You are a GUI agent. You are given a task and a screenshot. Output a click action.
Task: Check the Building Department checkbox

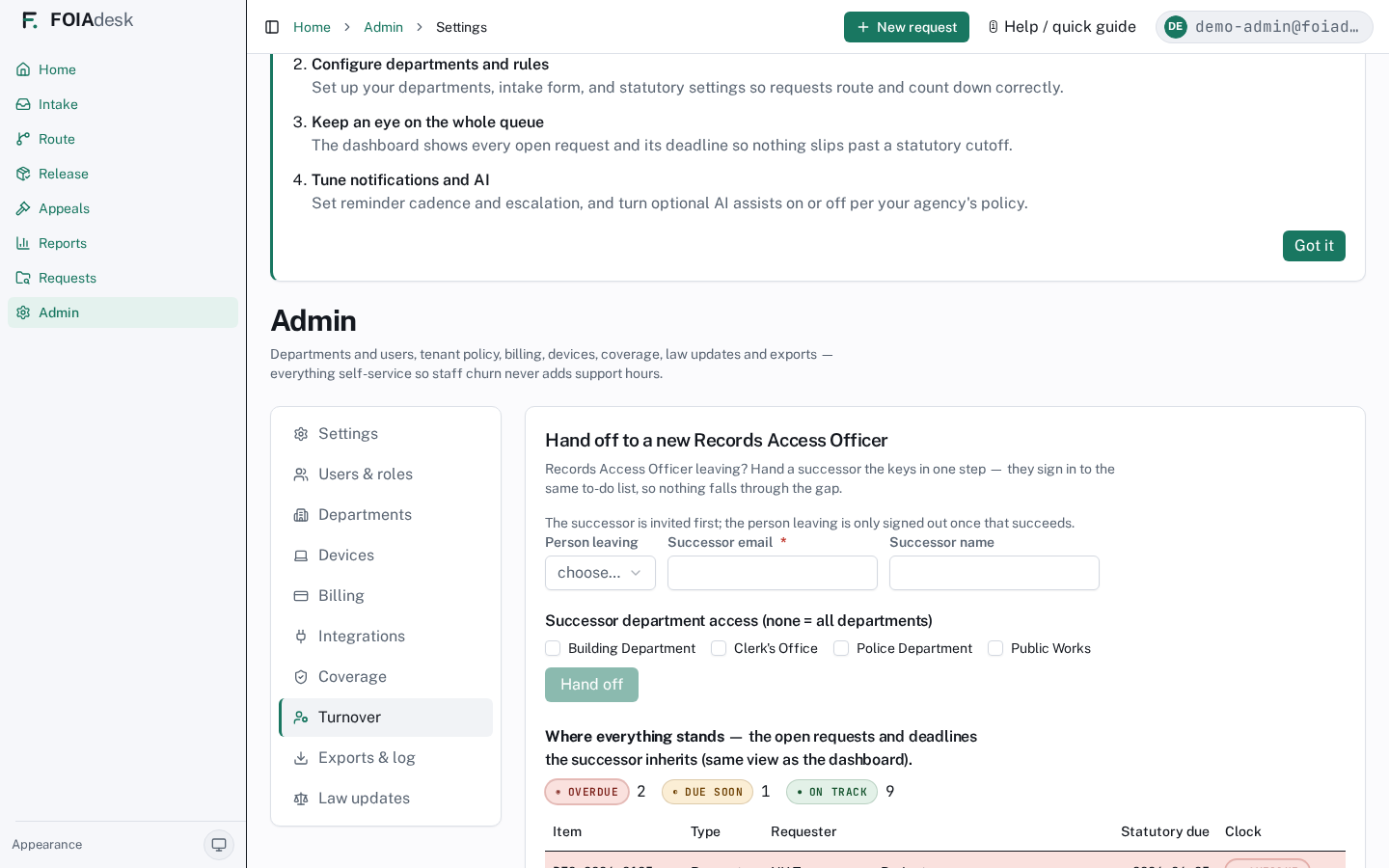tap(553, 648)
